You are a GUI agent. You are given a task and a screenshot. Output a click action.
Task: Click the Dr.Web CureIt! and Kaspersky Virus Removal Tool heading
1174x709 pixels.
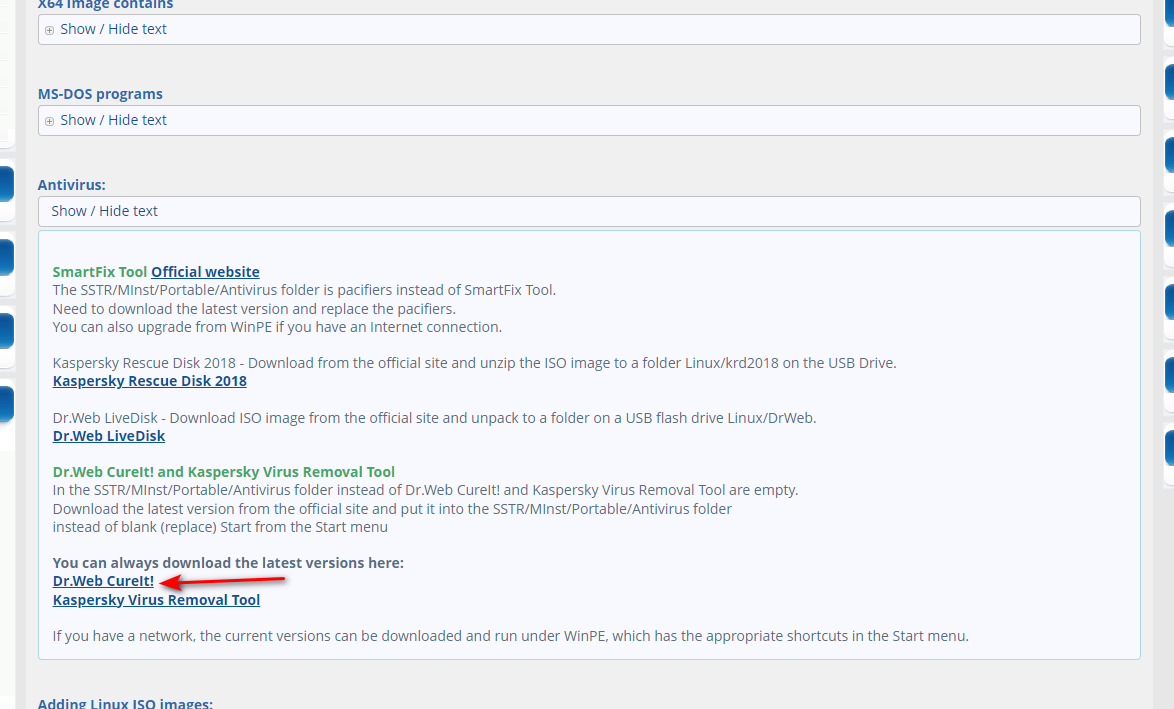coord(224,472)
